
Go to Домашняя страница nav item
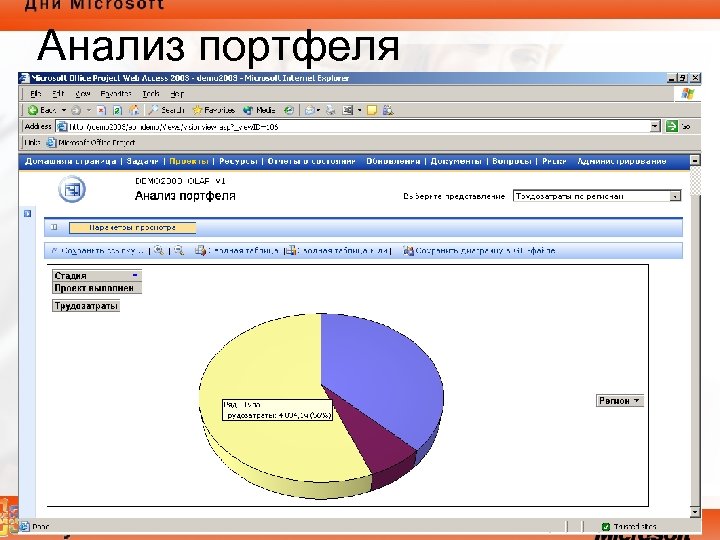70,161
